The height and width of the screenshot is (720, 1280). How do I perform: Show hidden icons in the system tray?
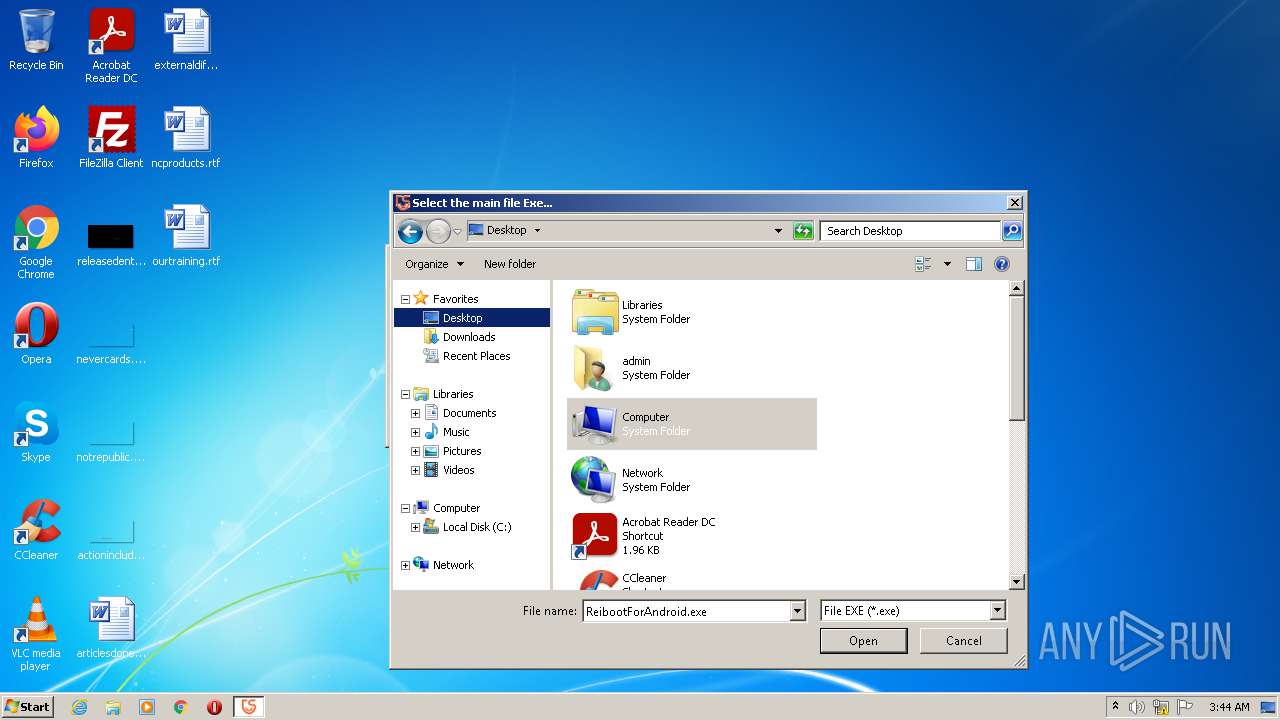tap(1116, 707)
